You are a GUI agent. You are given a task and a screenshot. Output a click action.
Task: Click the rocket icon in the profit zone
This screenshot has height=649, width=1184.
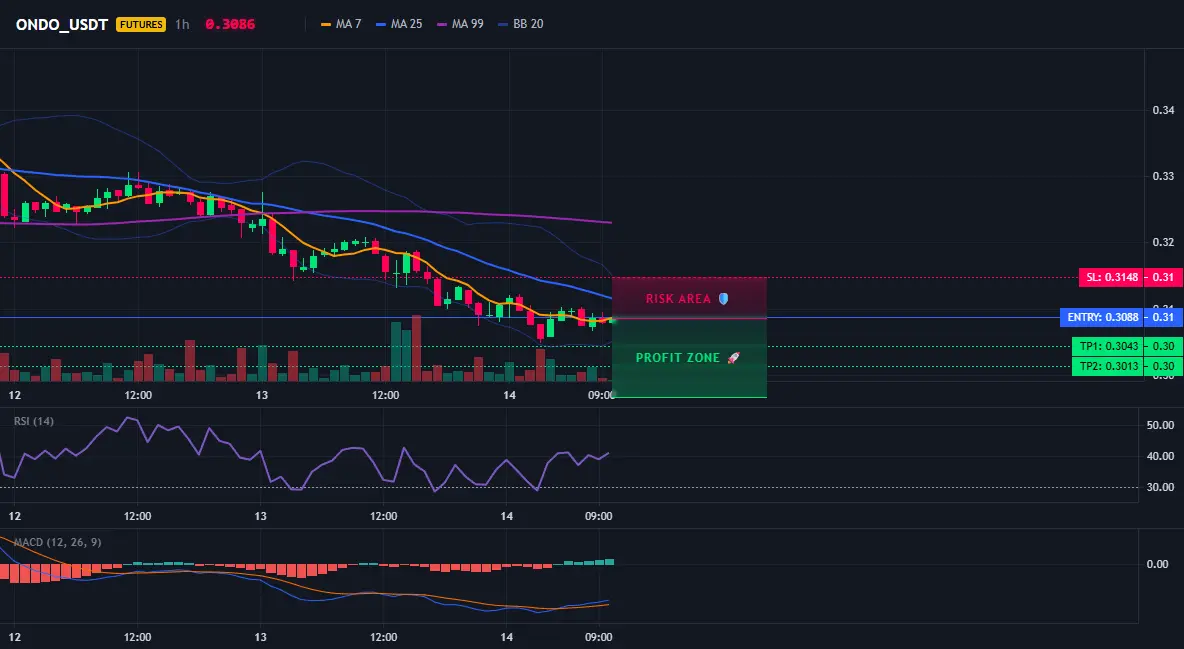click(x=733, y=357)
